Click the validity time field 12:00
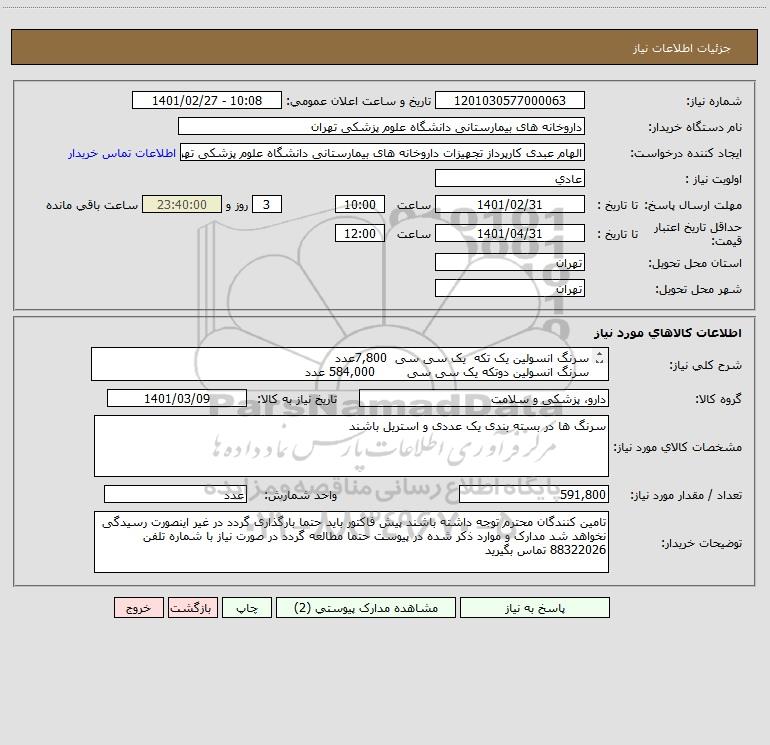Image resolution: width=770 pixels, height=745 pixels. pos(359,233)
